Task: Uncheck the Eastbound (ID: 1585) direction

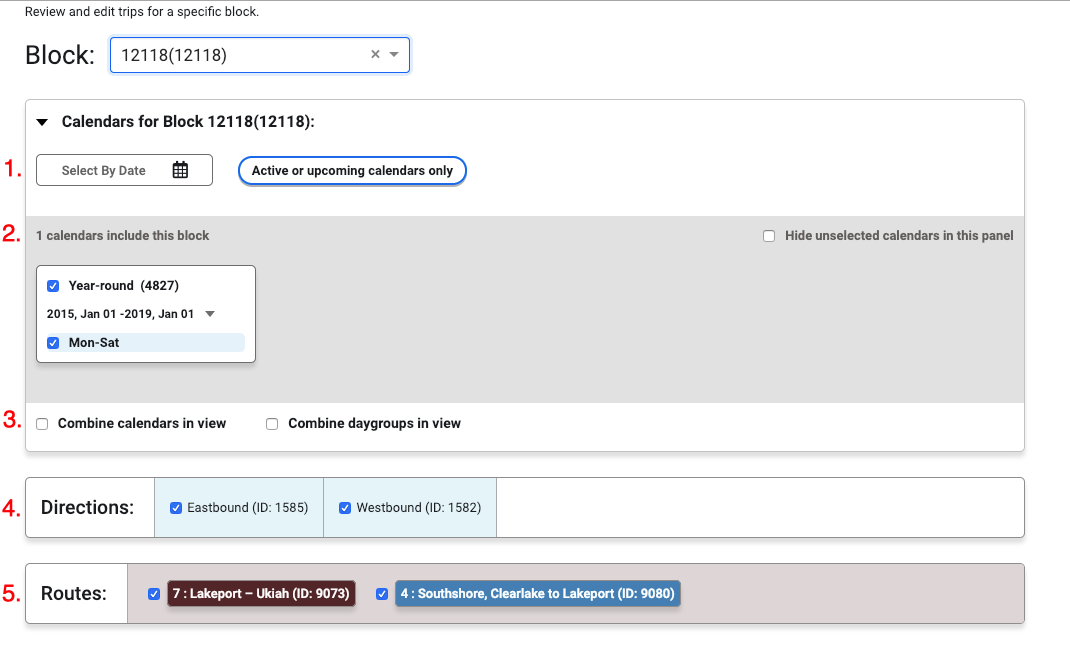Action: tap(176, 508)
